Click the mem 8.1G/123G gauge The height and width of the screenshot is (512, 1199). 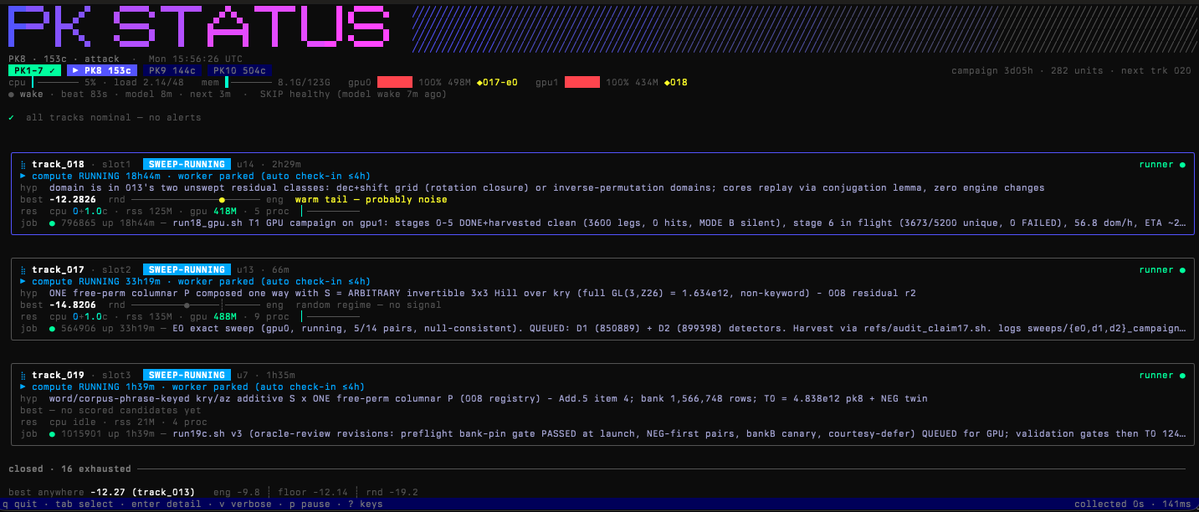click(x=249, y=83)
